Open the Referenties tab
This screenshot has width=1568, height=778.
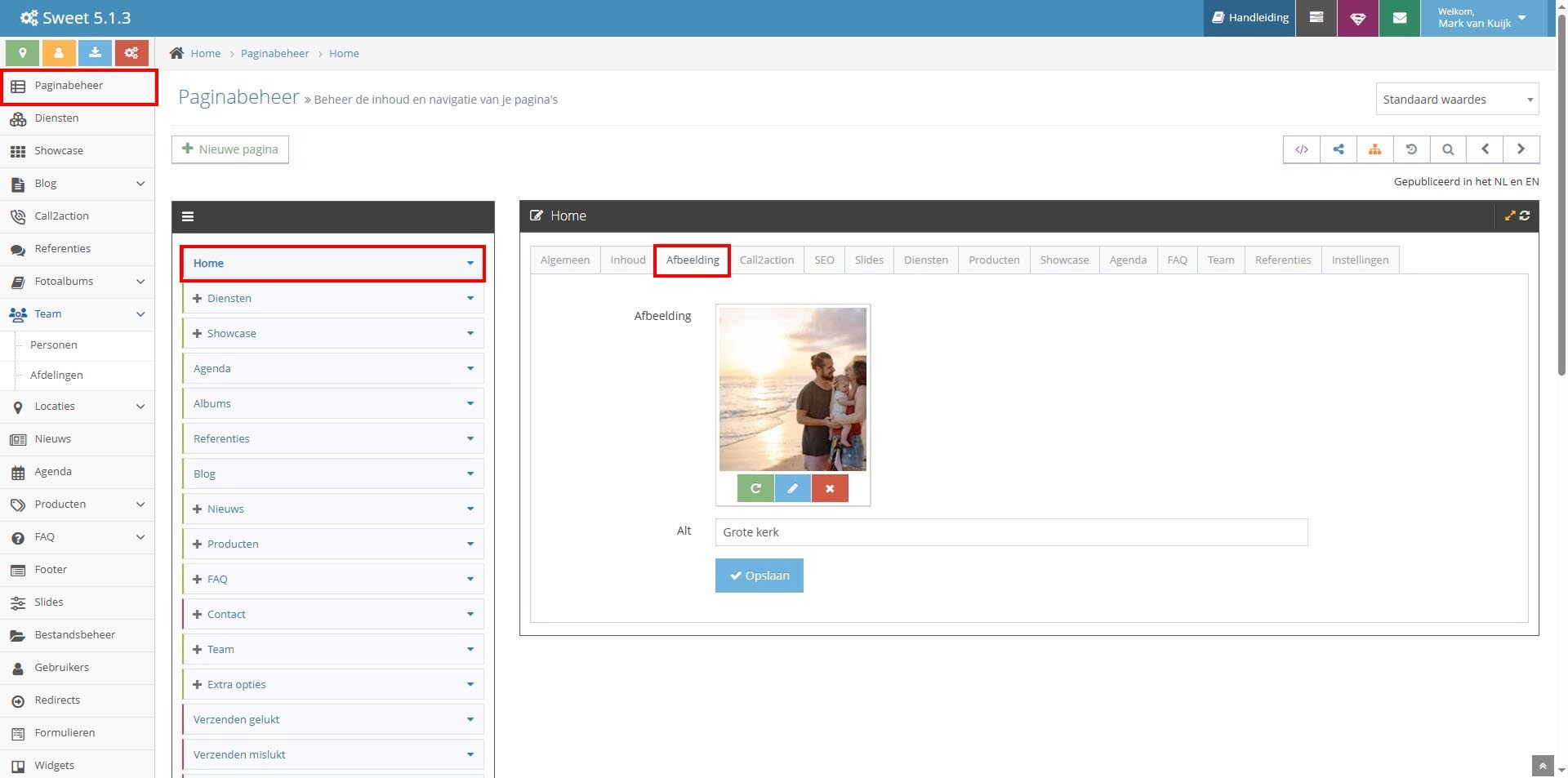click(x=1283, y=260)
